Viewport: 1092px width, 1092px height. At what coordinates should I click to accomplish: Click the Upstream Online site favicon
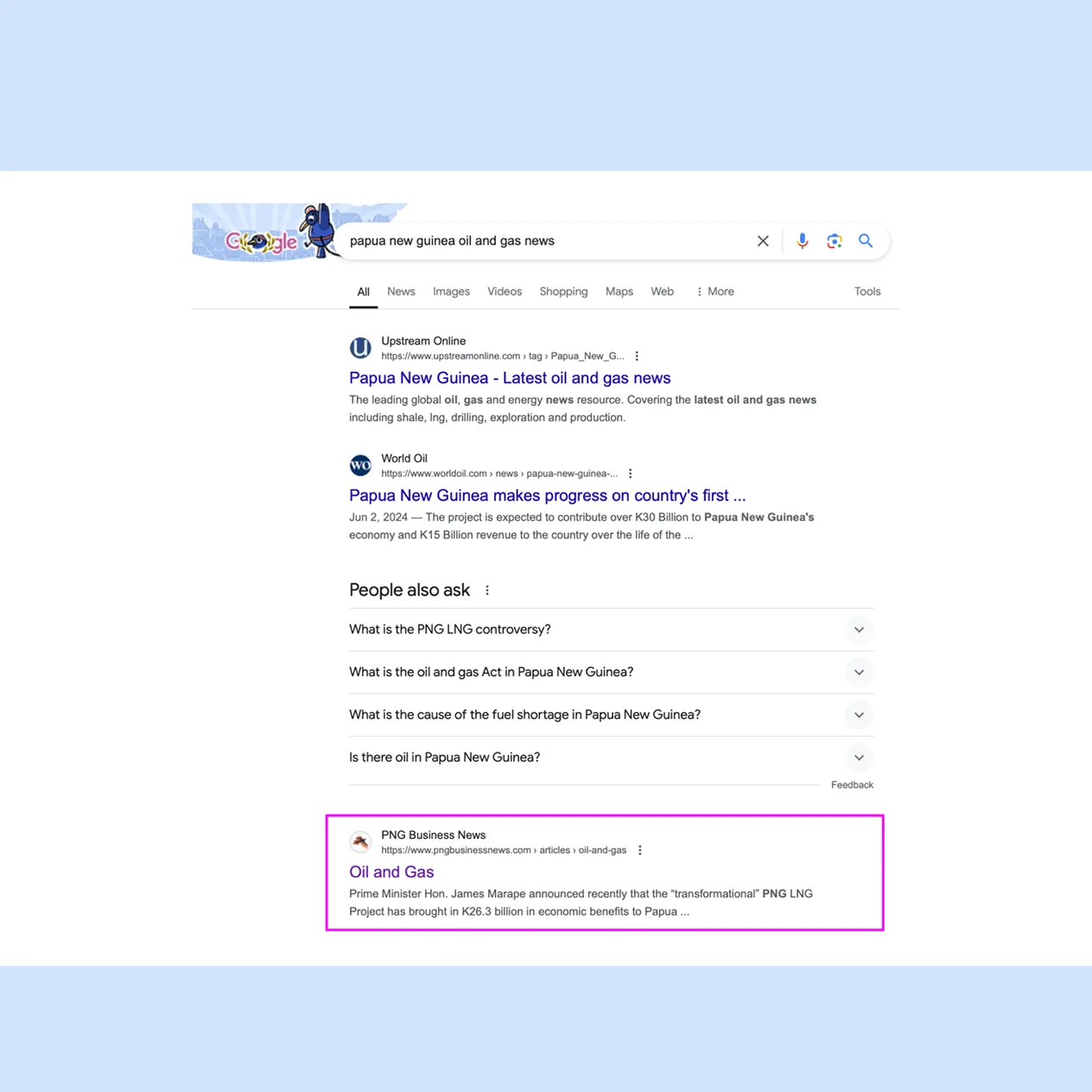[x=360, y=348]
